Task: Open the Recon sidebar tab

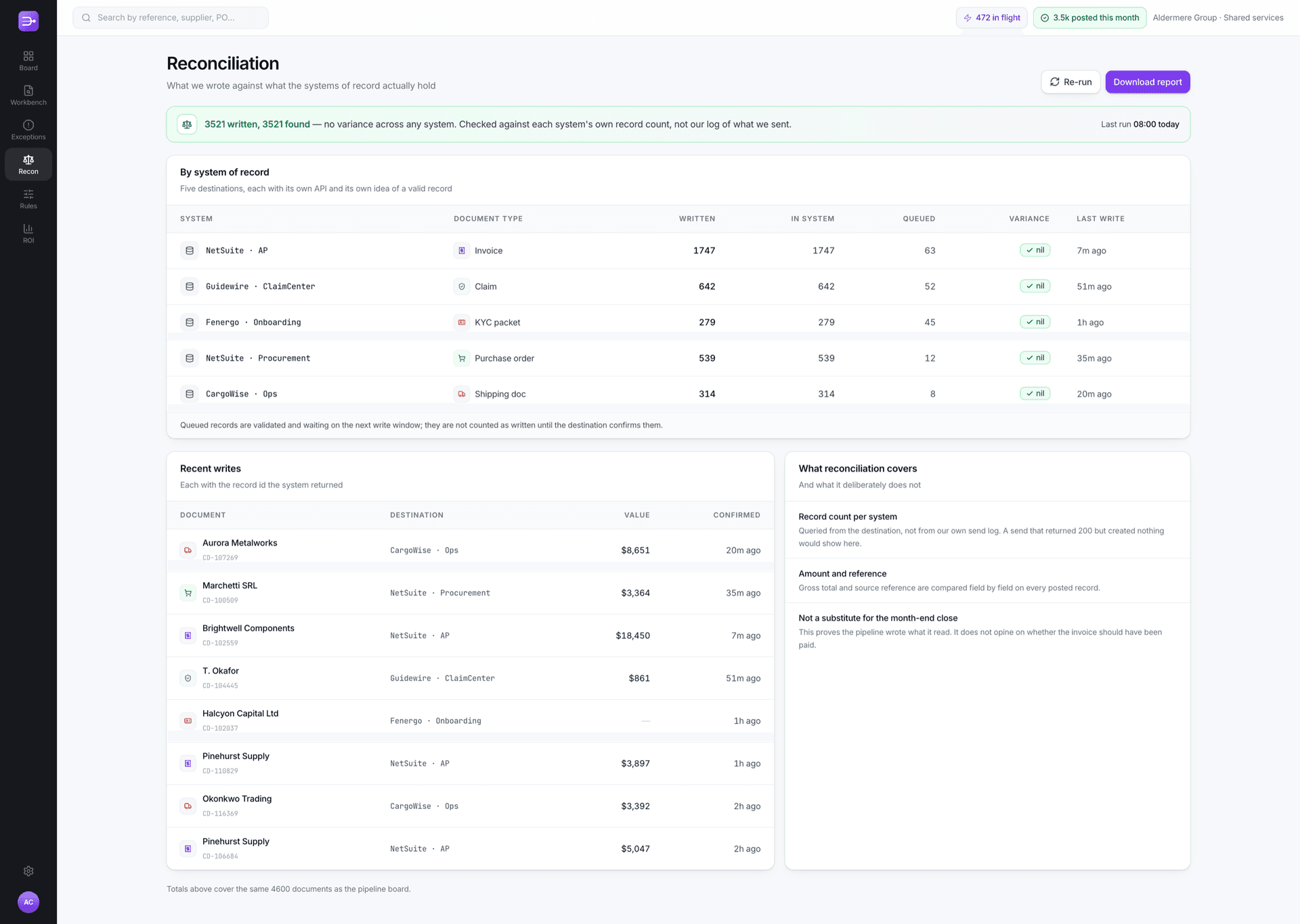Action: pos(28,164)
